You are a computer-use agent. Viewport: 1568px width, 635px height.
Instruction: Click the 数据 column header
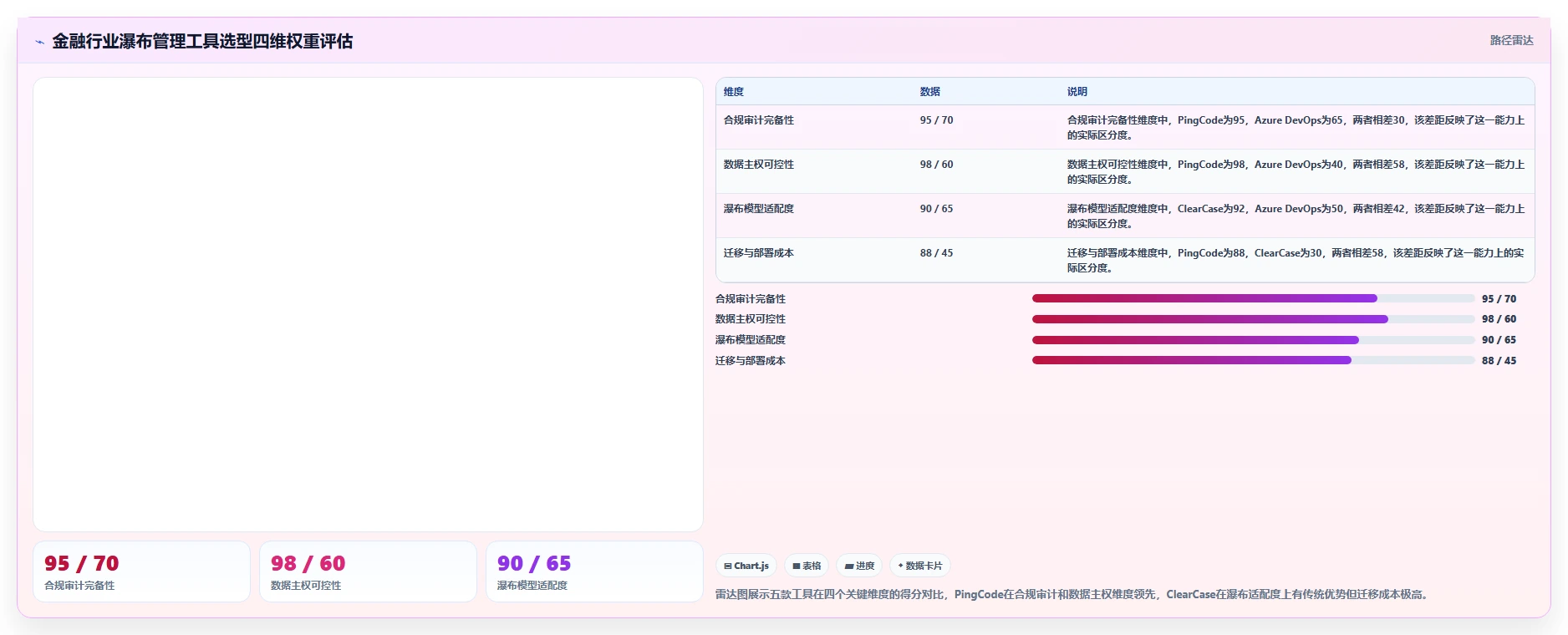[x=930, y=92]
